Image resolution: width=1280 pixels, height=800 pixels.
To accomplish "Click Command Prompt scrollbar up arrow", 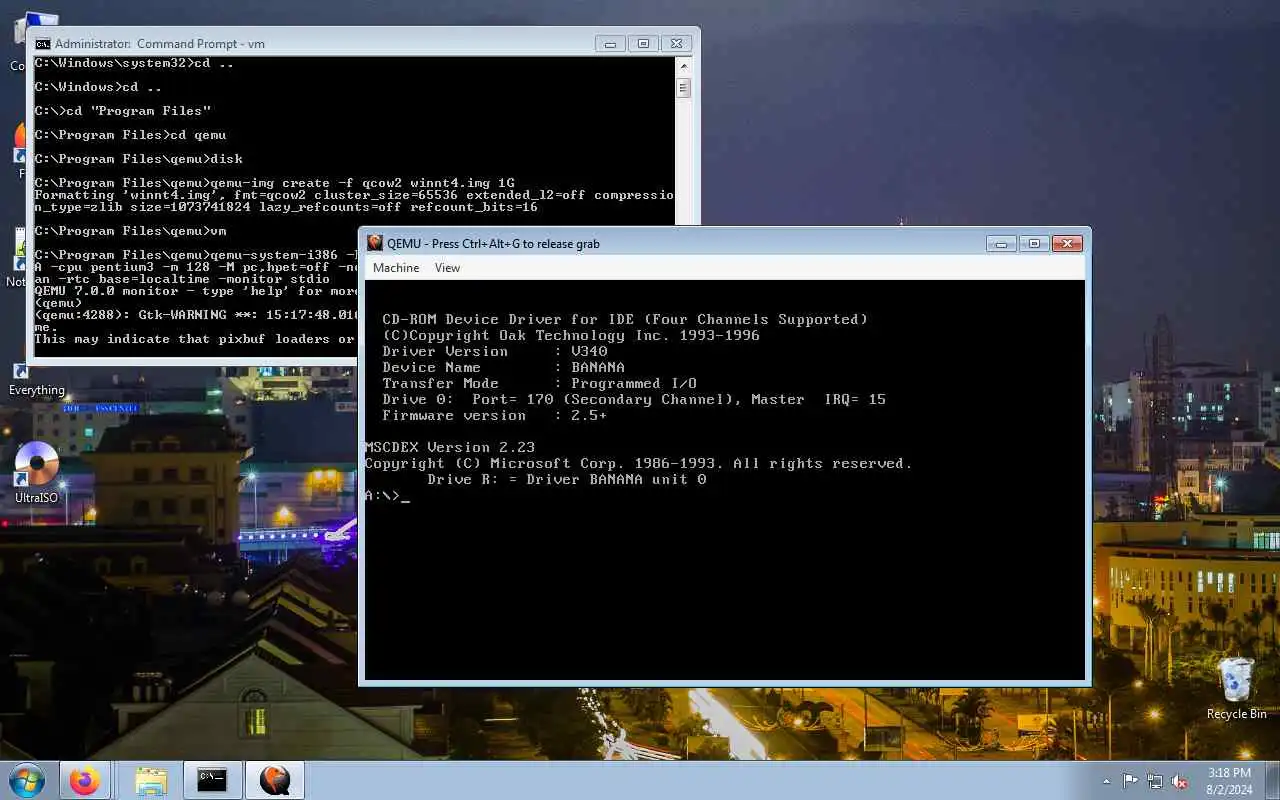I will pyautogui.click(x=684, y=65).
